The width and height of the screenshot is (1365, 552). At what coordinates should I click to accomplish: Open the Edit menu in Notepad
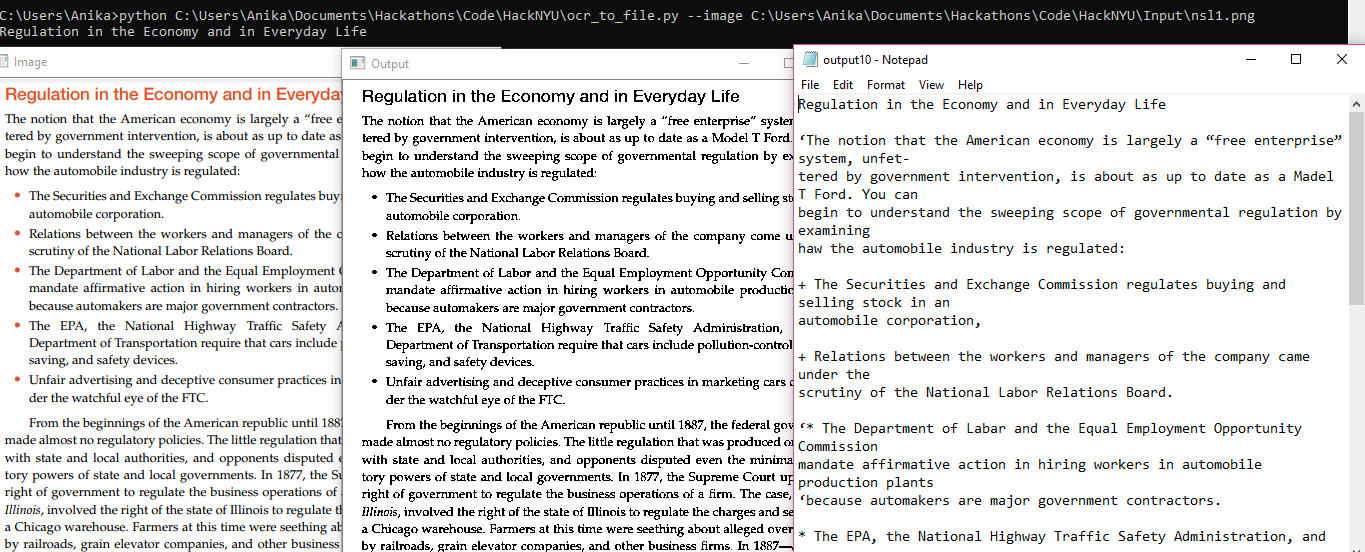coord(843,85)
